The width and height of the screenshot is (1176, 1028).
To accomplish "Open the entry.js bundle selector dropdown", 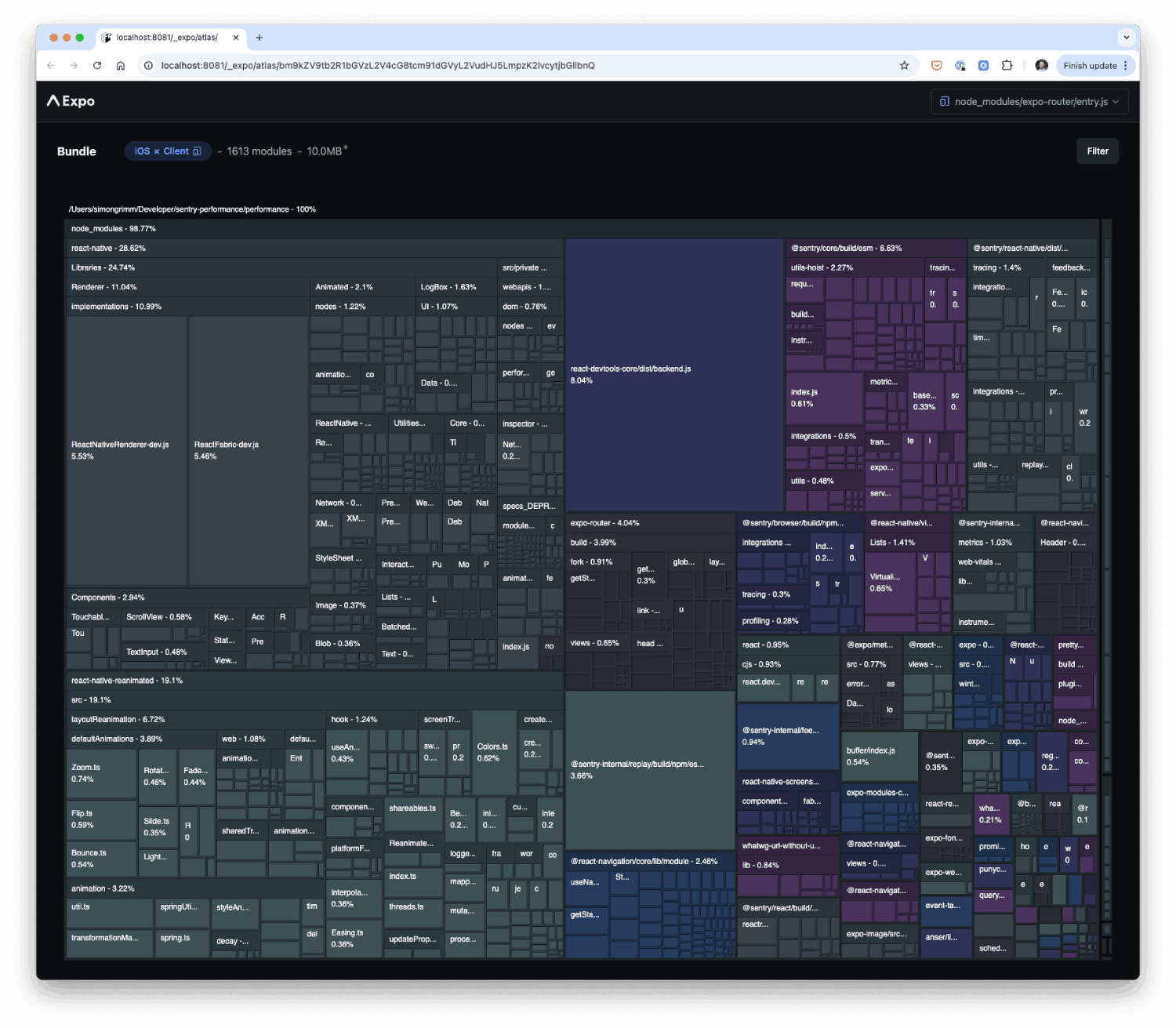I will pos(1030,102).
